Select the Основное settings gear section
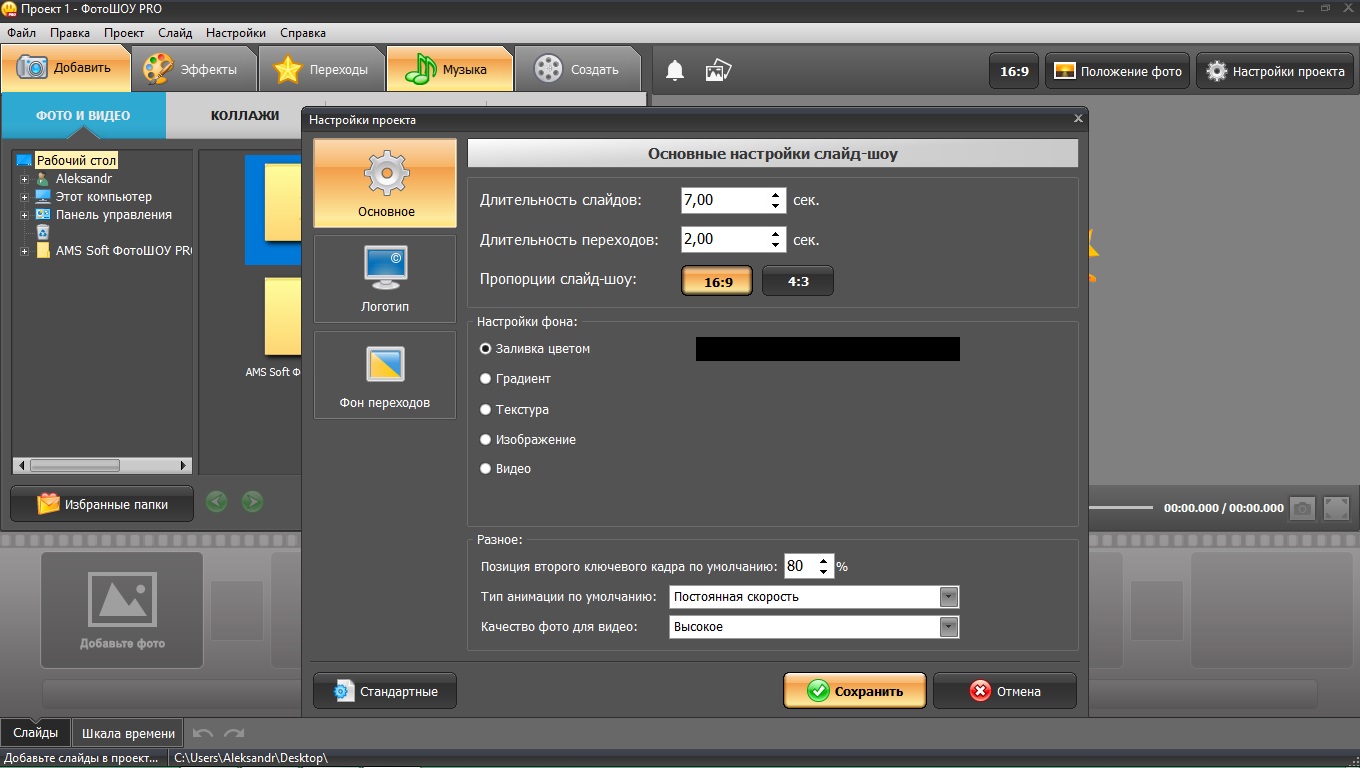 [x=385, y=183]
